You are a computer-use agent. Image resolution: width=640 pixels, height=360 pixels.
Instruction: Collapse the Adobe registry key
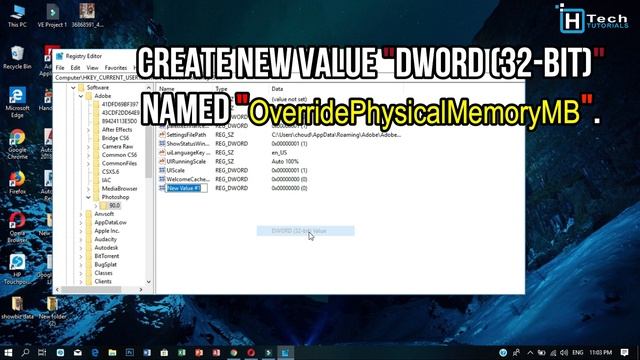[81, 96]
